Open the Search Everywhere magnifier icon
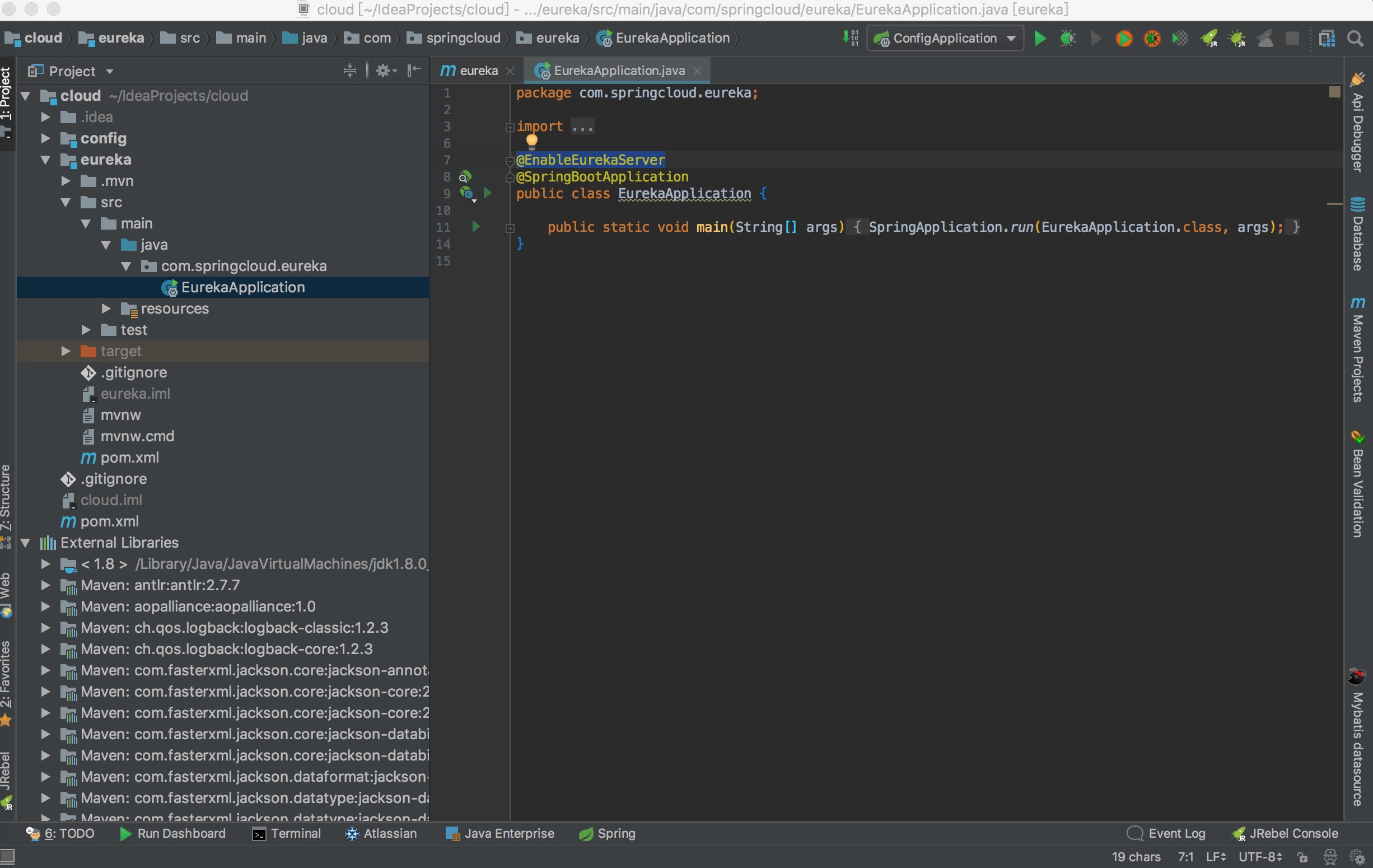The height and width of the screenshot is (868, 1373). [x=1355, y=38]
